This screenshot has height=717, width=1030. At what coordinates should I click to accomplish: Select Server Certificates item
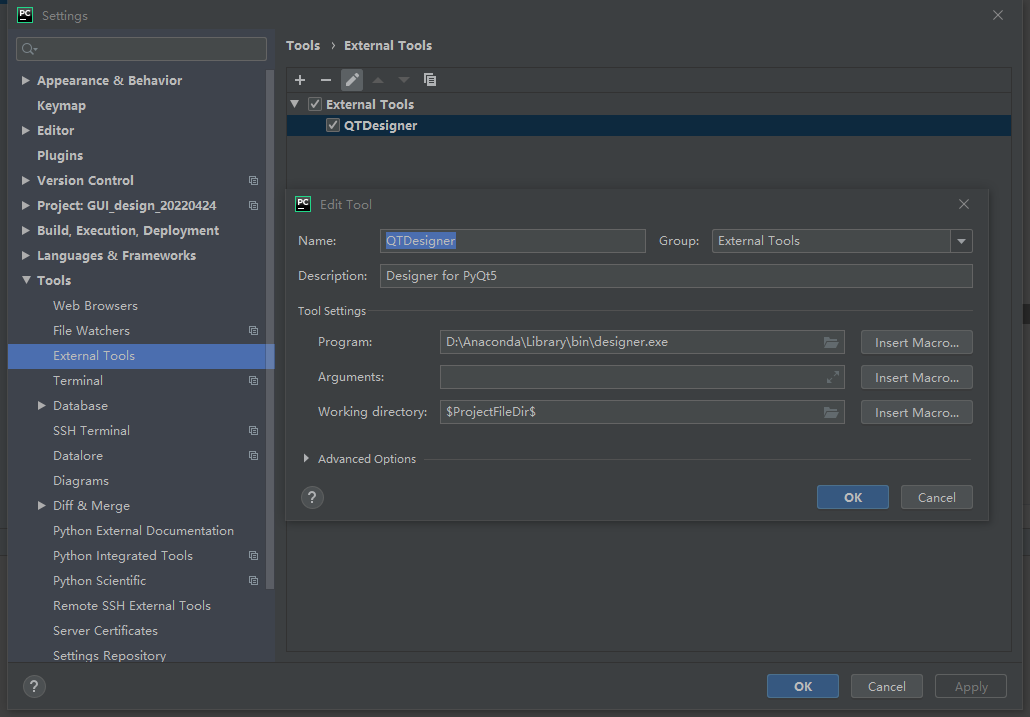click(x=105, y=630)
